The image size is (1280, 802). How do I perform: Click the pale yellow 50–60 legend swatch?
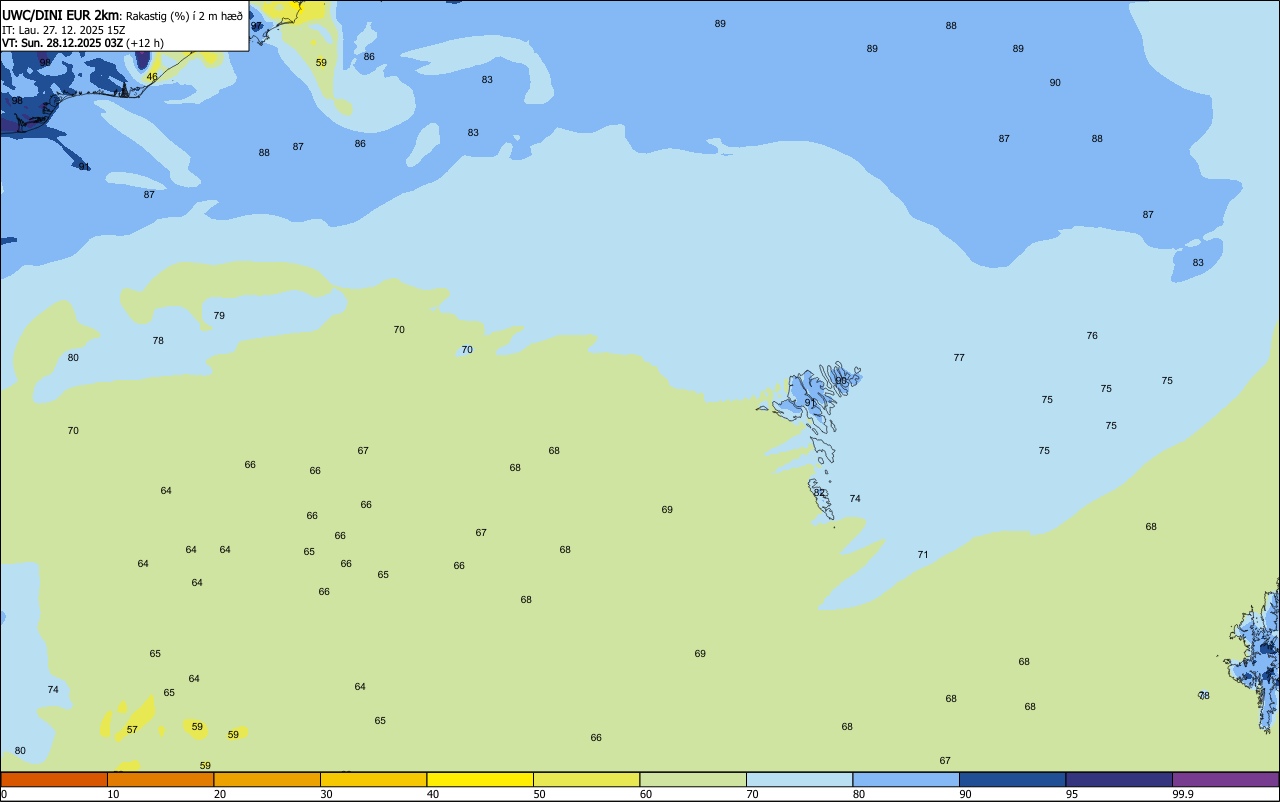[x=586, y=779]
